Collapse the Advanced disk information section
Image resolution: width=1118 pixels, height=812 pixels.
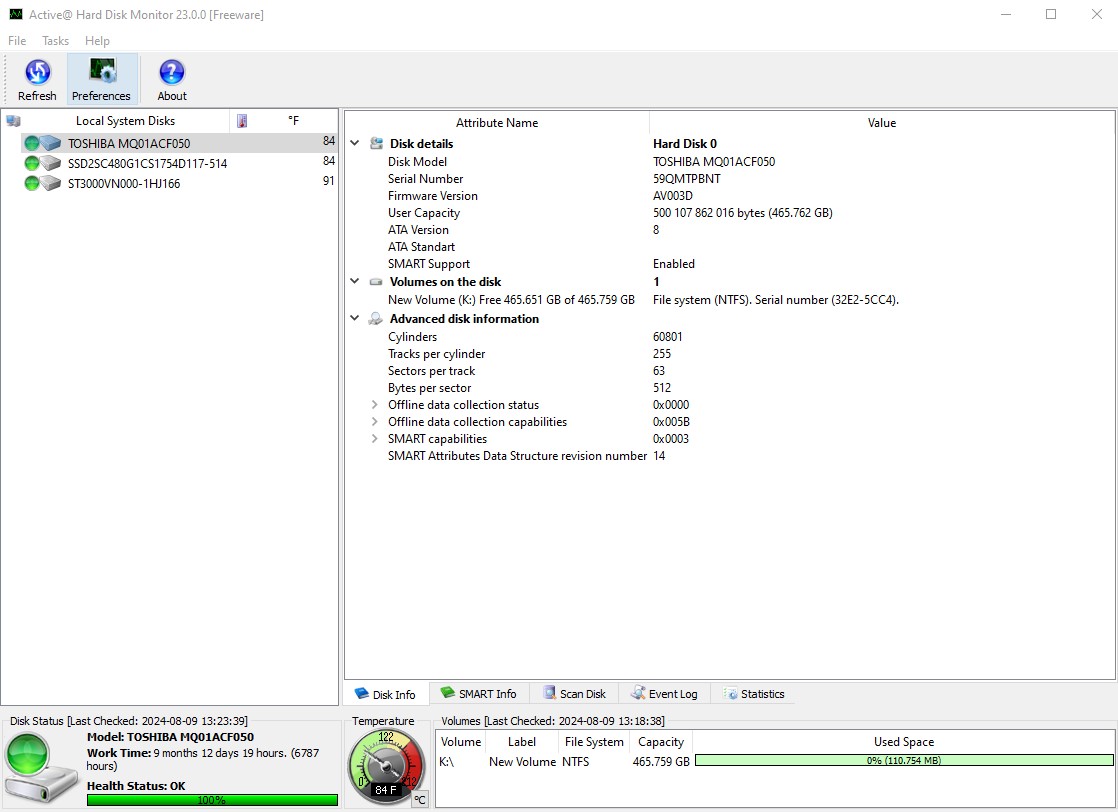(x=355, y=318)
